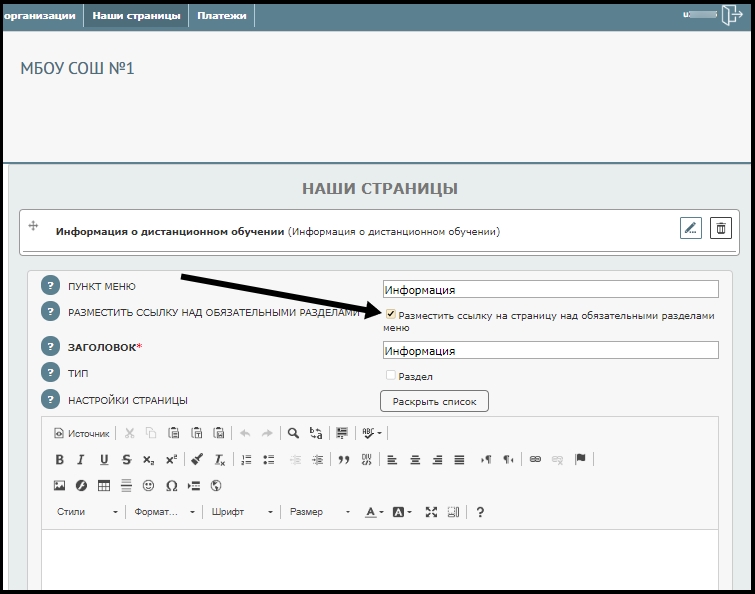Insert an image via the toolbar
Screen dimensions: 755x594
pos(59,486)
